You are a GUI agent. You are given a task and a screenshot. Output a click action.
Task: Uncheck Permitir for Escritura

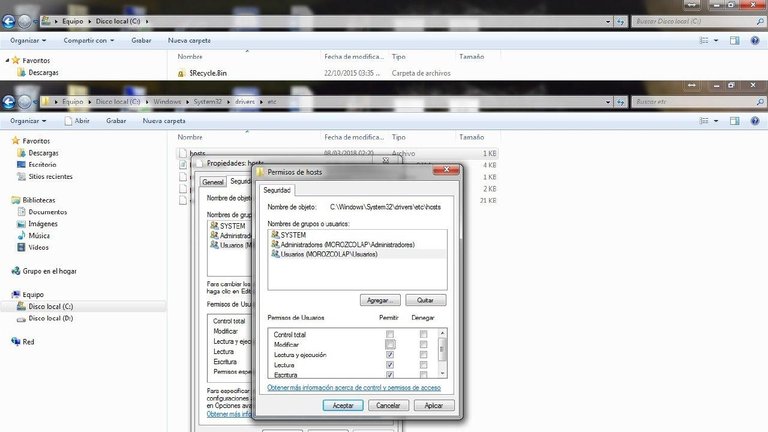(390, 375)
